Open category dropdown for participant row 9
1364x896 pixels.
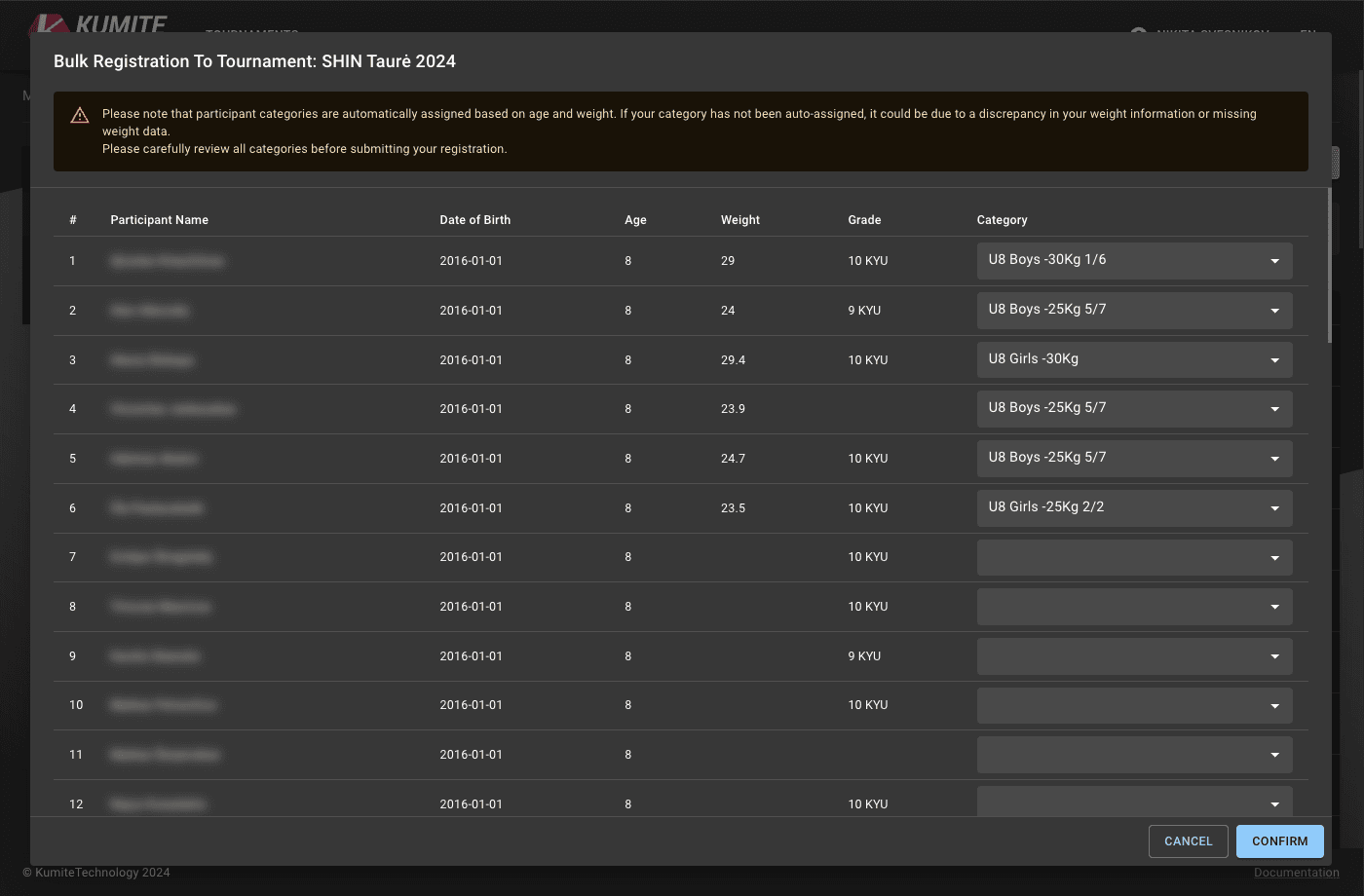click(x=1134, y=655)
